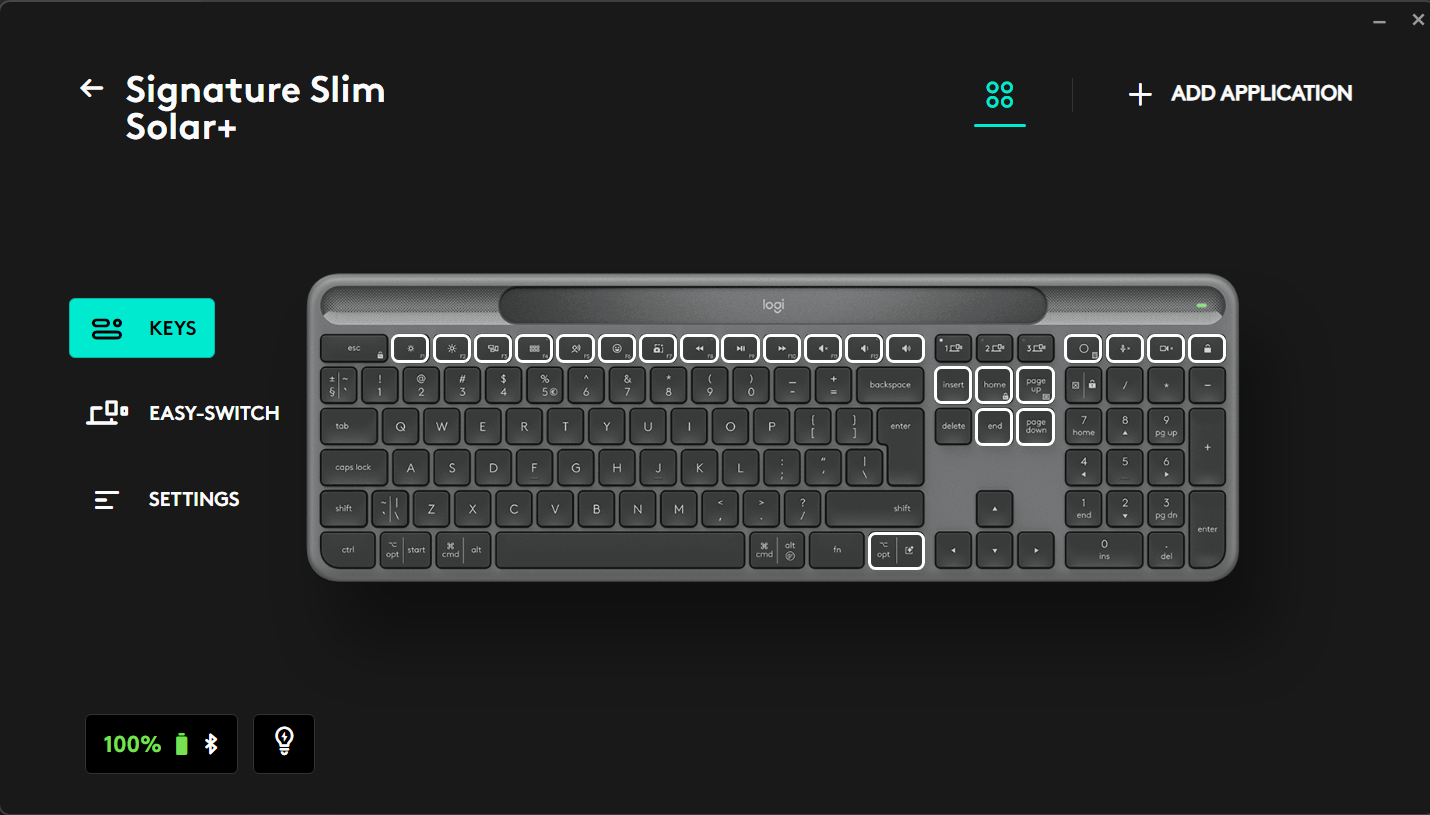Select the mute volume F11 key
The image size is (1430, 815).
(x=823, y=348)
